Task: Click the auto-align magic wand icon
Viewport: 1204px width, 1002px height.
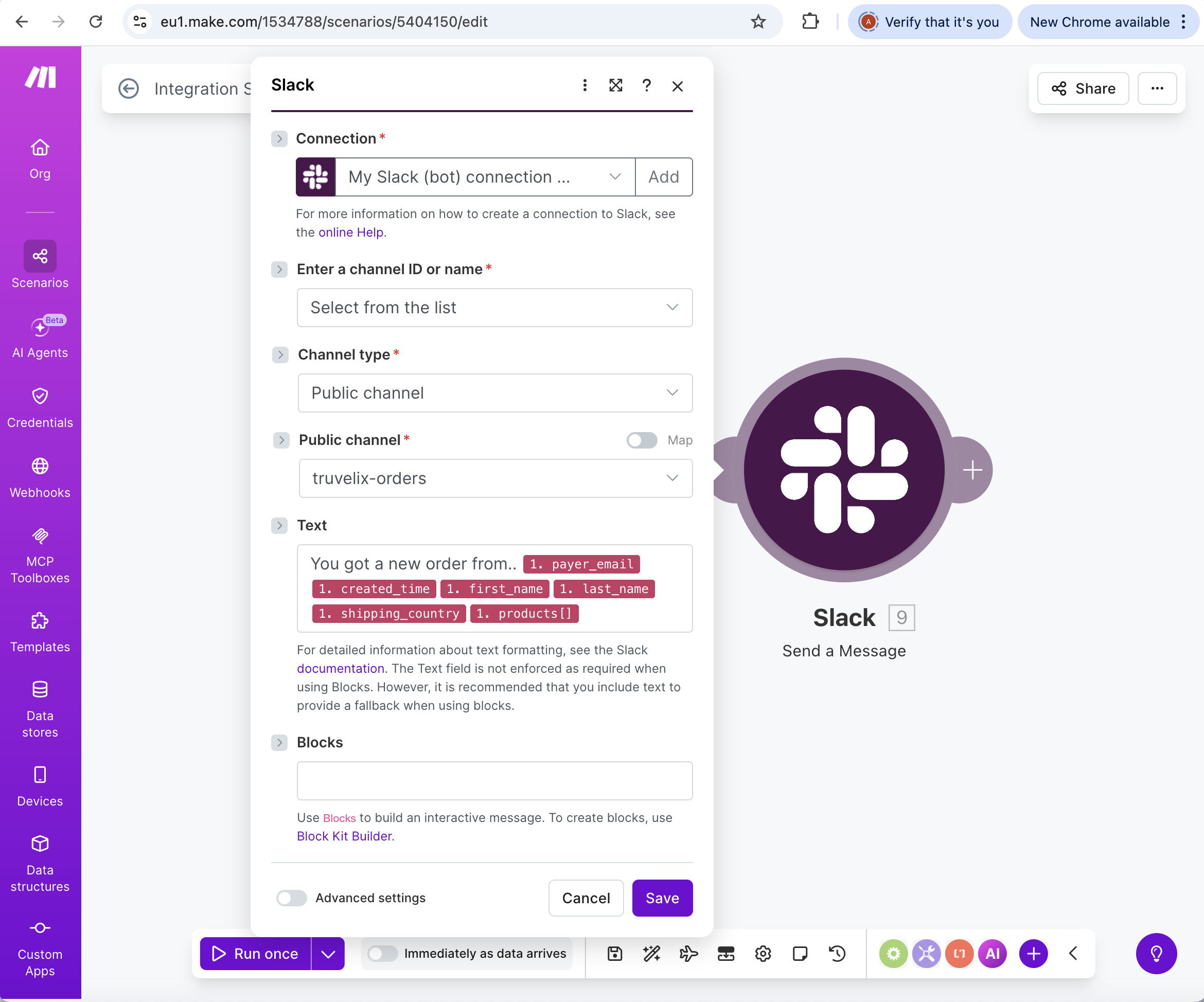Action: click(651, 953)
